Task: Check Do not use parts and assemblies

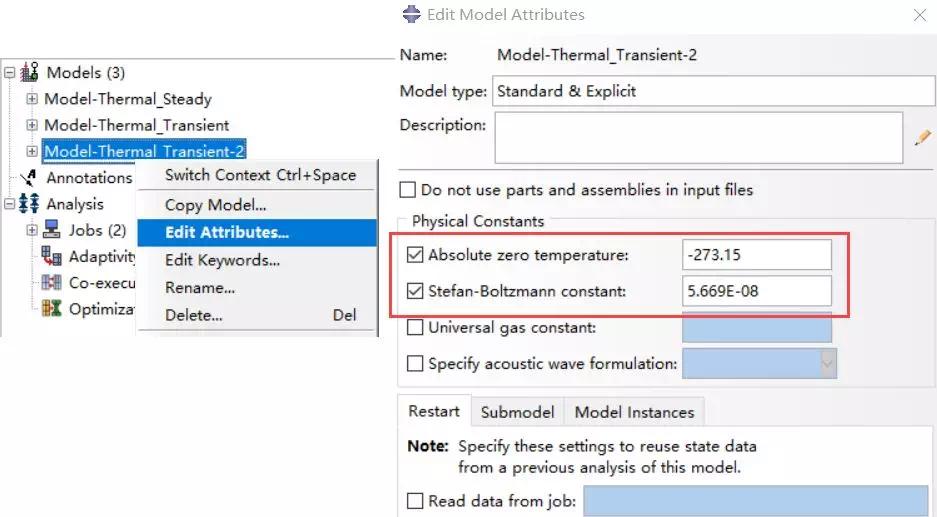Action: pos(408,190)
